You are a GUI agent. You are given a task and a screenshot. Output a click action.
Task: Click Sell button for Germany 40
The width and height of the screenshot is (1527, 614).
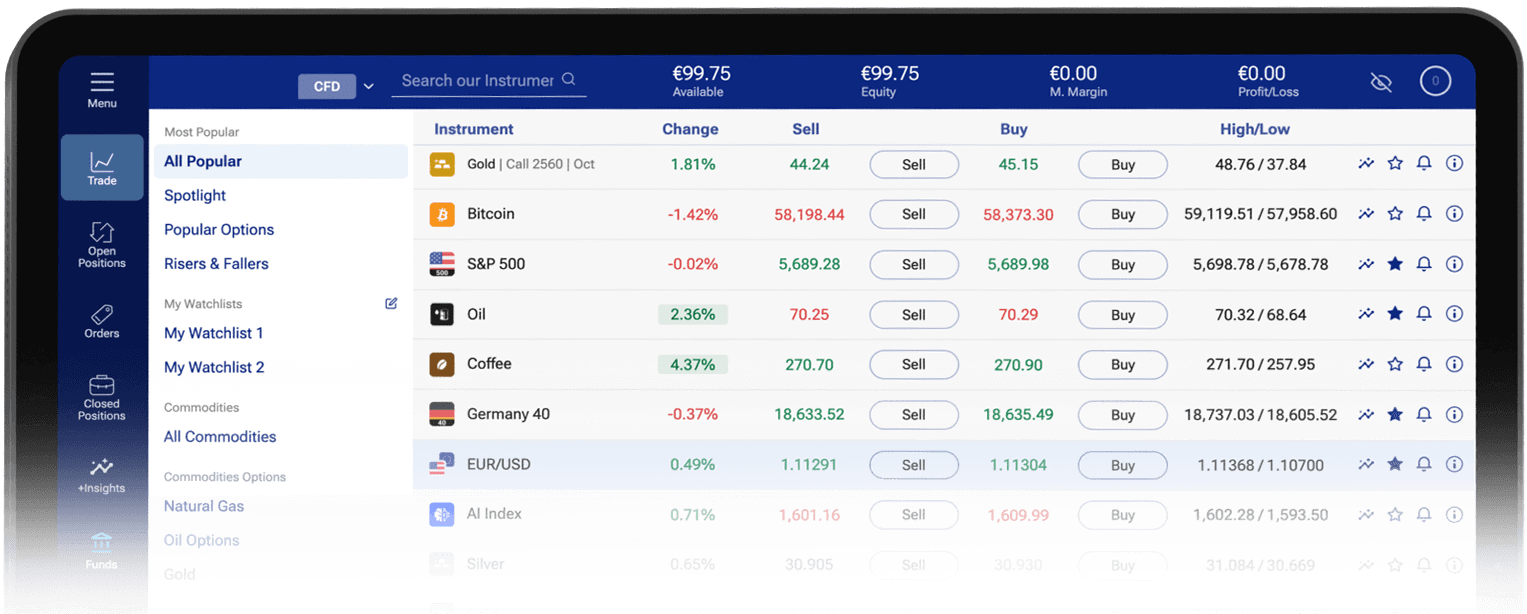[x=913, y=414]
